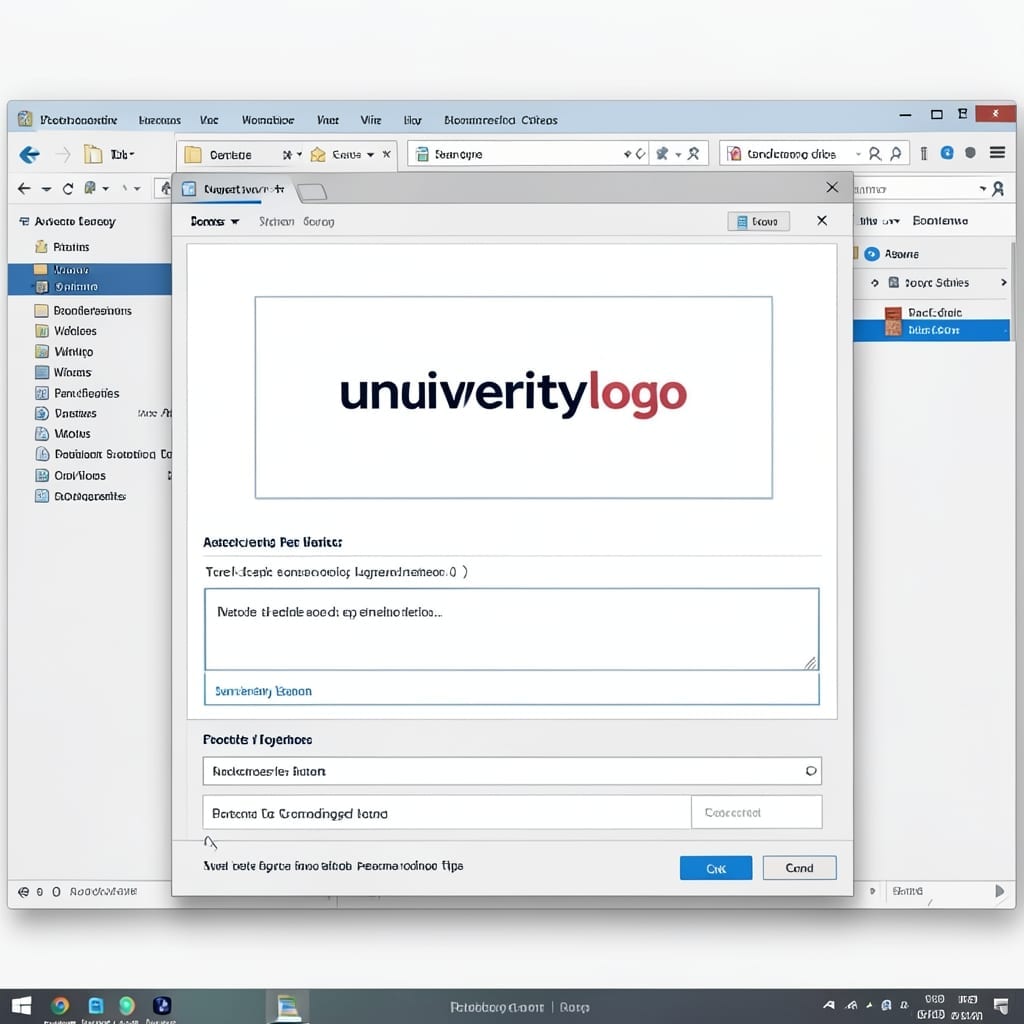Click the Bootlenwe header in right panel

(x=940, y=221)
